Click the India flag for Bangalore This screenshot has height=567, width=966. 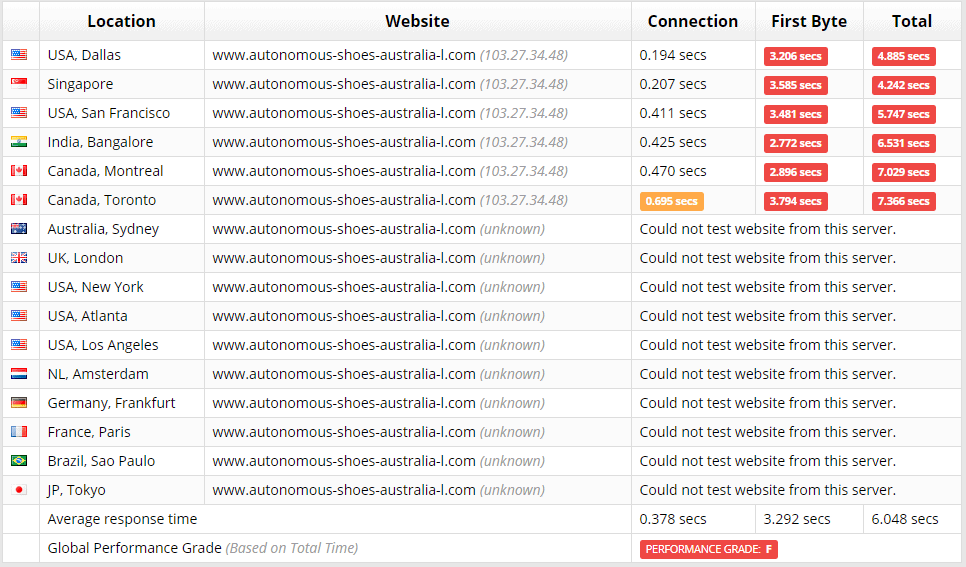pyautogui.click(x=19, y=142)
